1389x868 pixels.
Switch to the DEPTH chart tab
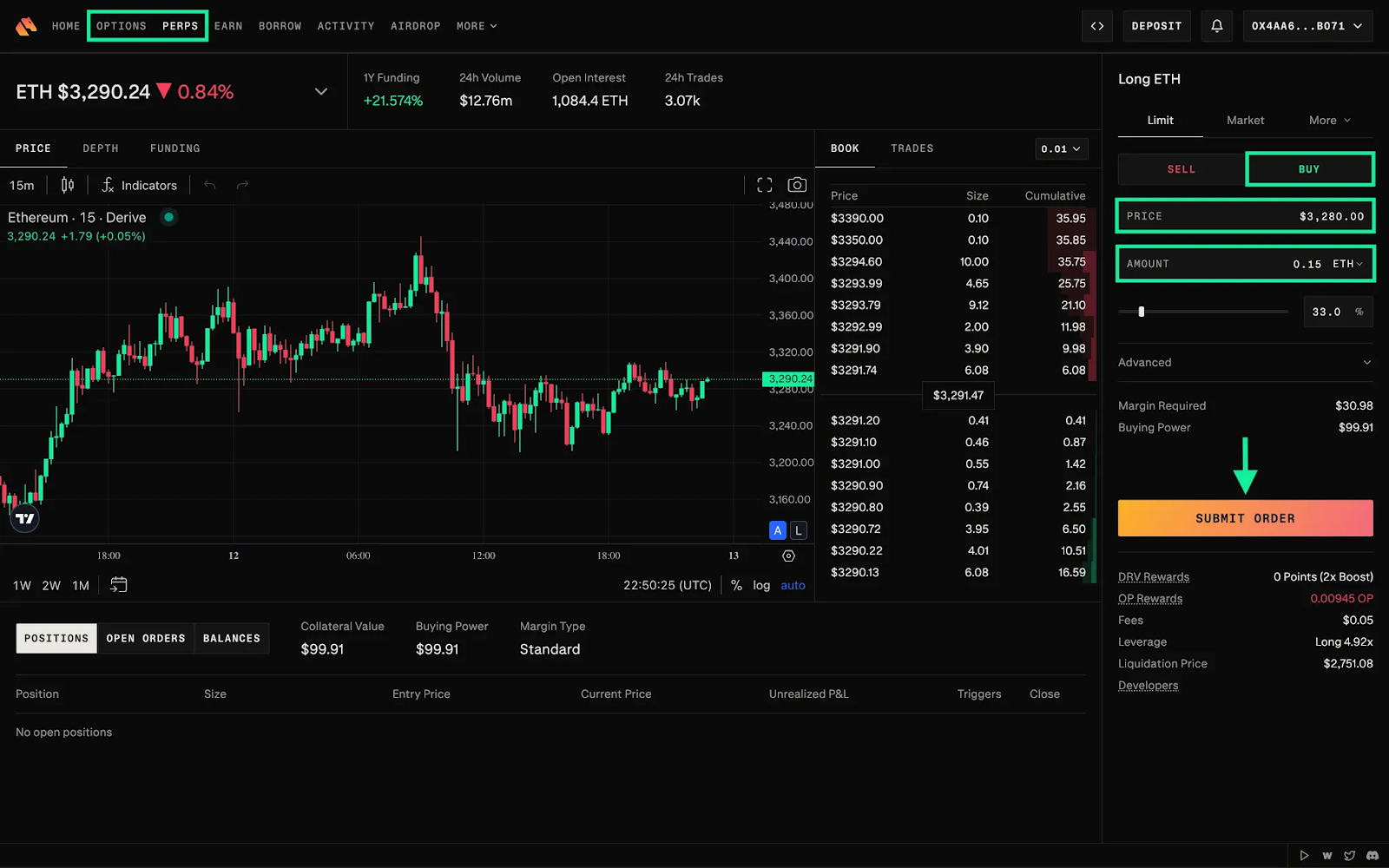click(x=101, y=148)
